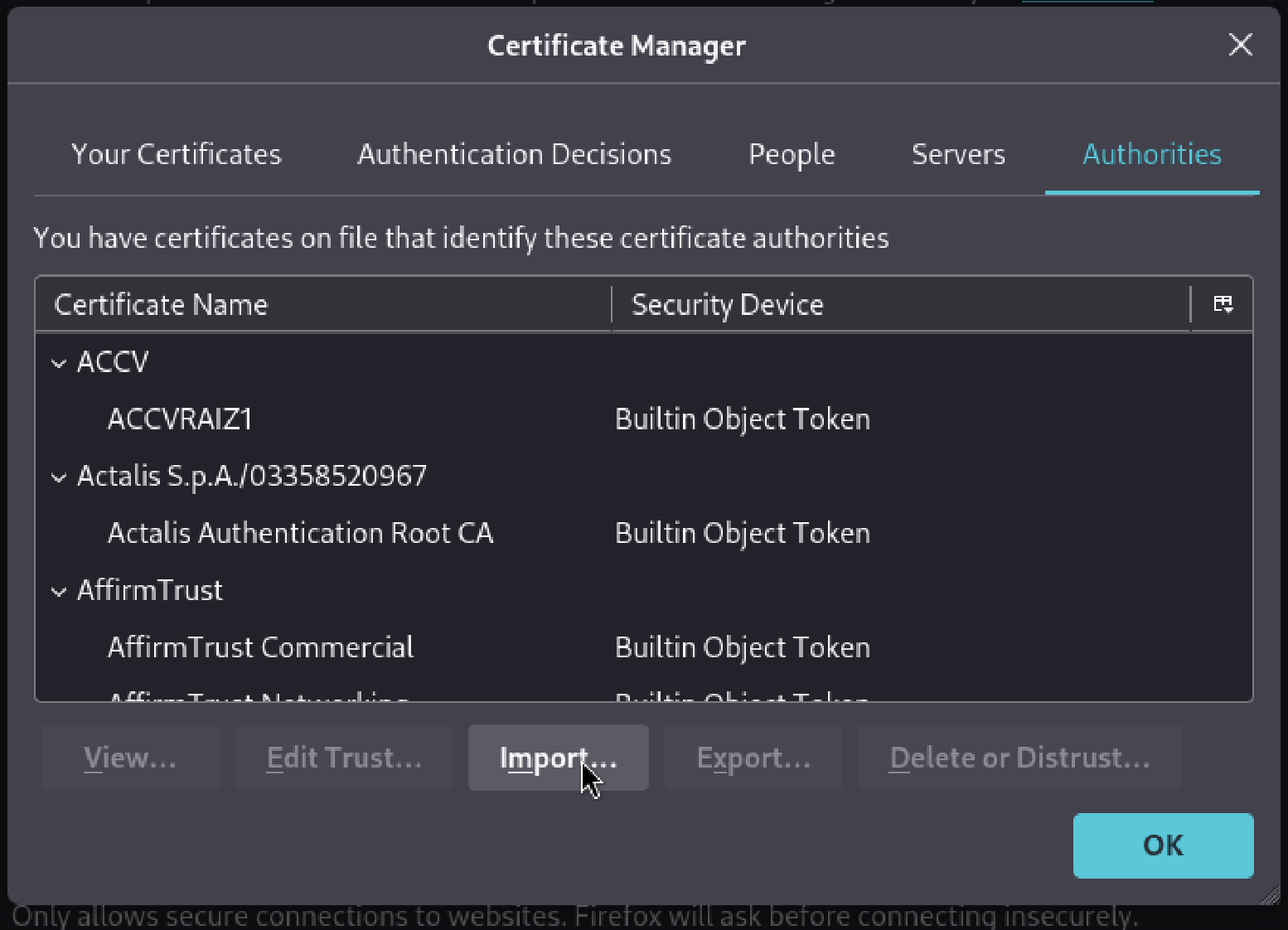
Task: Click Builtin Object Token beside Actalis Authentication Root CA
Action: pyautogui.click(x=743, y=533)
